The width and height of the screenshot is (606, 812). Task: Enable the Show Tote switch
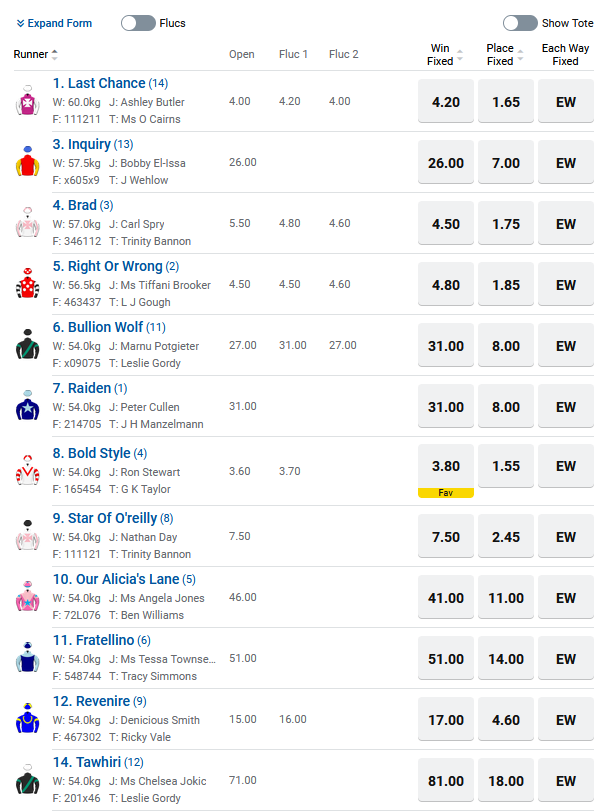(x=520, y=23)
